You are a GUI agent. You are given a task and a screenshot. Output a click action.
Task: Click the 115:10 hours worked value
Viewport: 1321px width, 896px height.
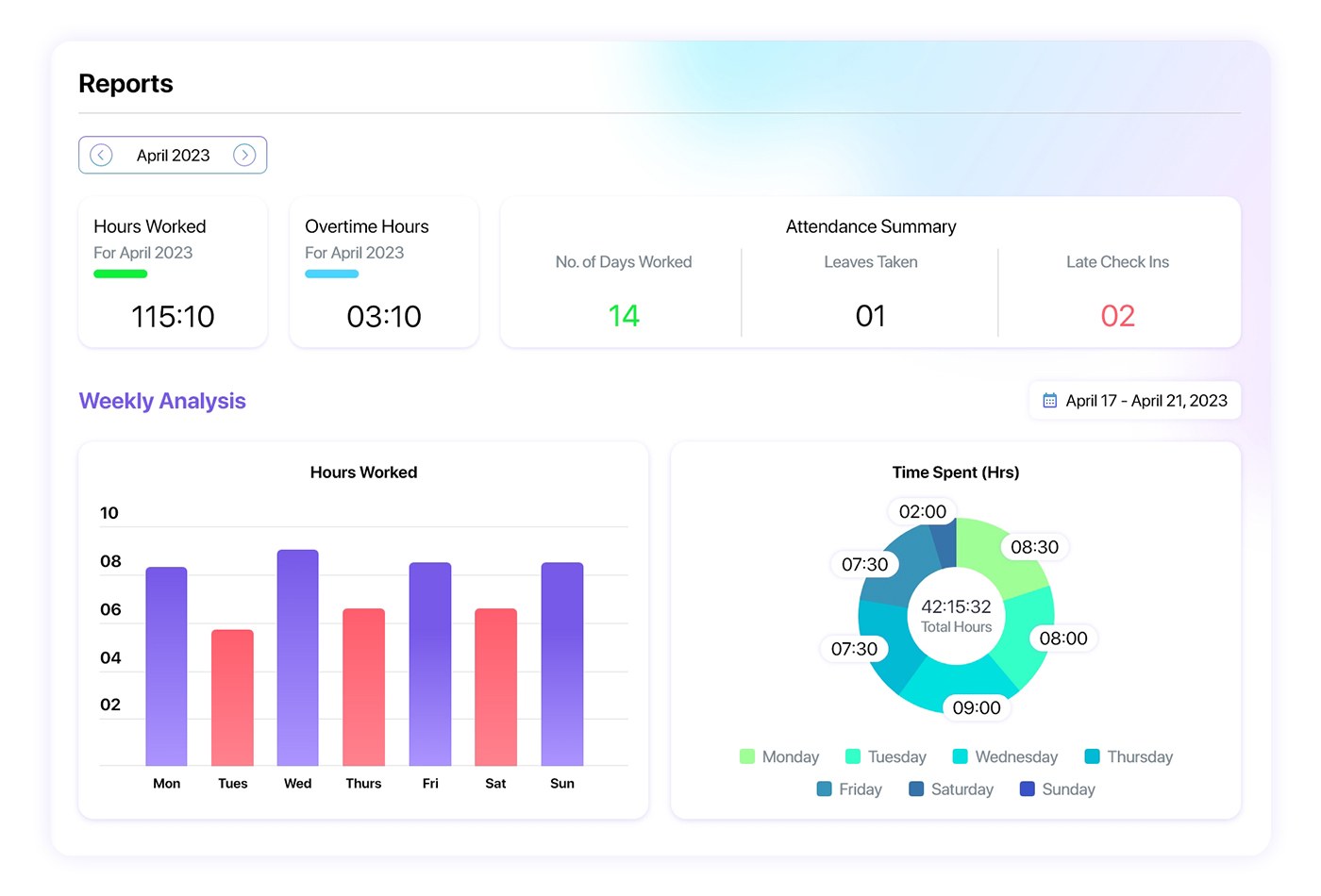tap(173, 316)
